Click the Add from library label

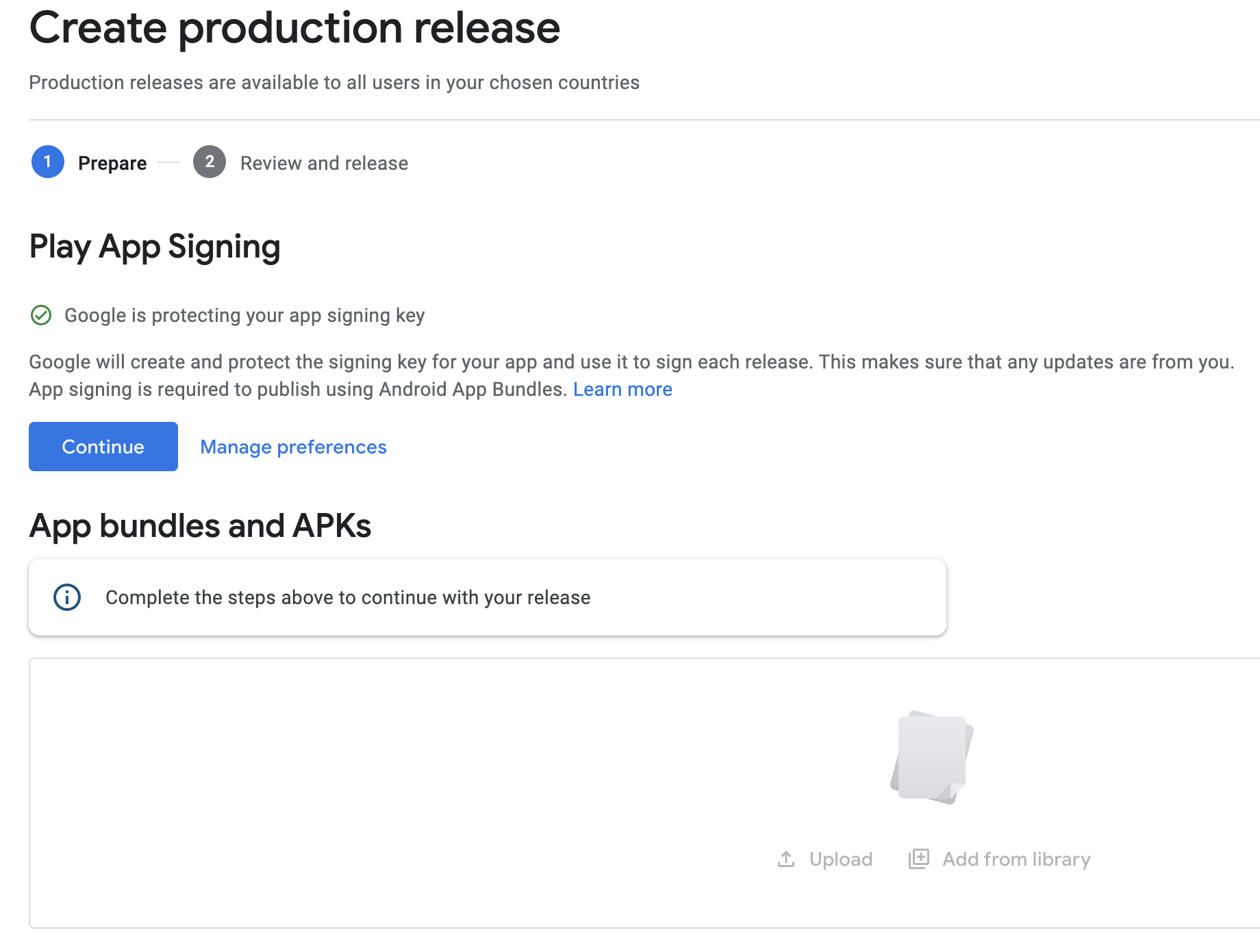click(1016, 859)
